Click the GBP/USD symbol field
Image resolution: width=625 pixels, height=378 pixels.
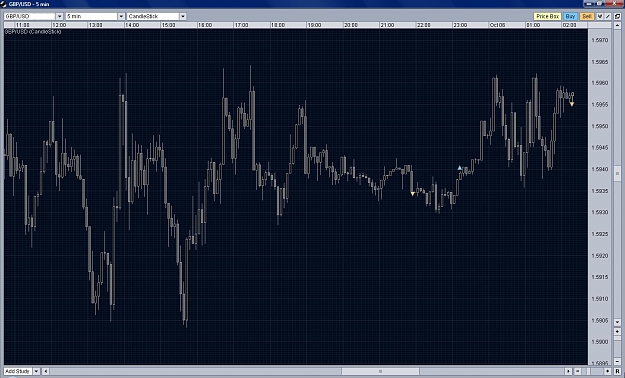[29, 16]
